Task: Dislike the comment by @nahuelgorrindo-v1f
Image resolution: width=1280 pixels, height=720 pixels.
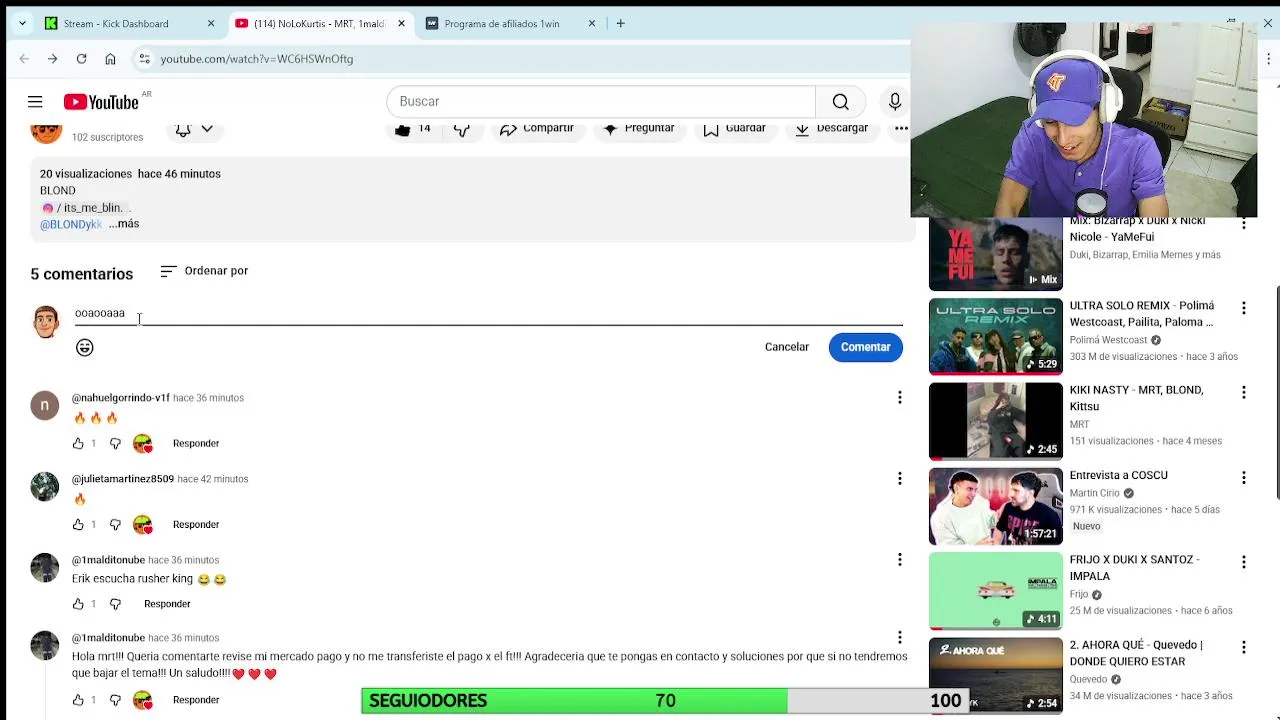Action: pos(115,443)
